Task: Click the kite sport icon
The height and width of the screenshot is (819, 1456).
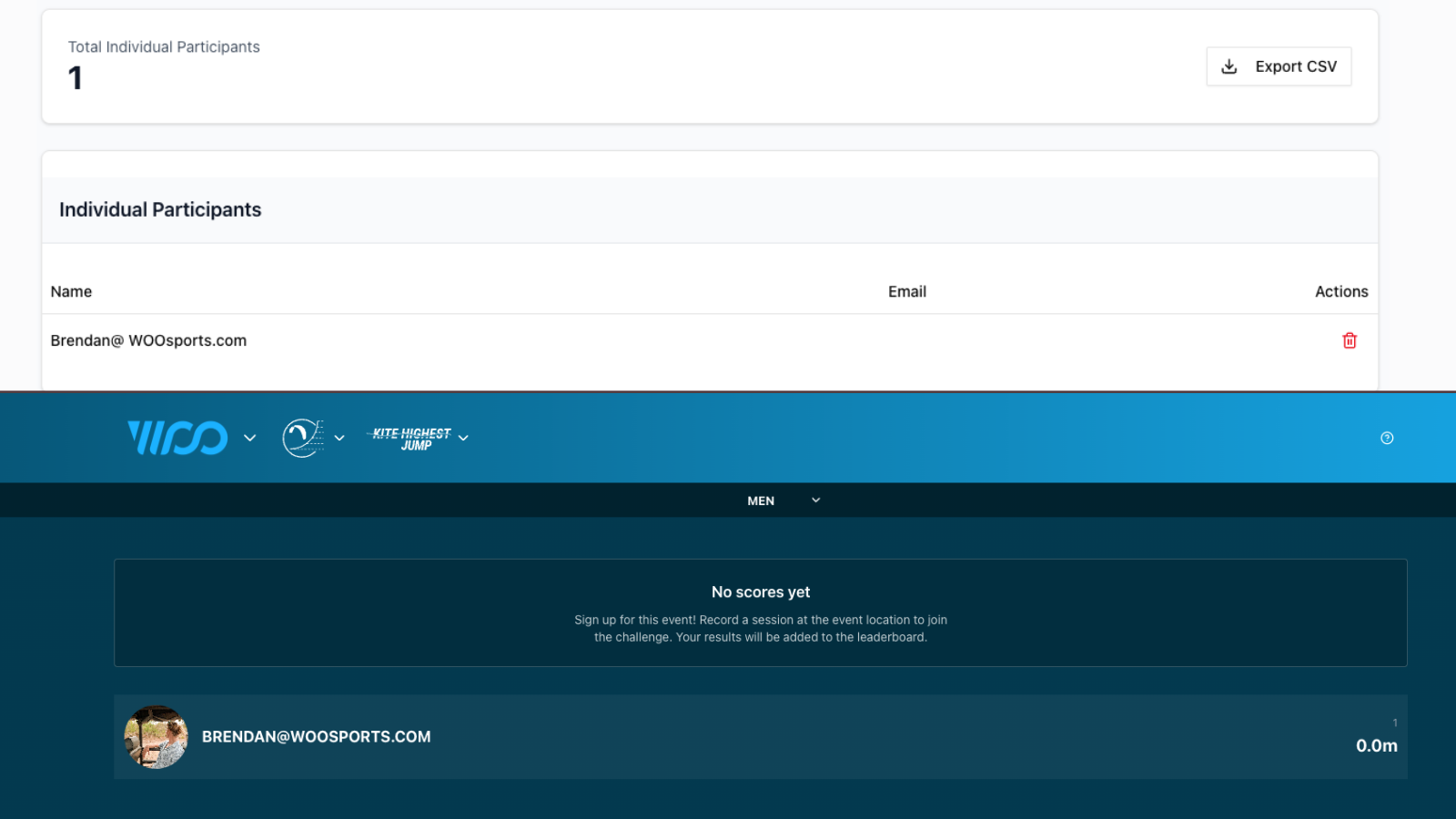Action: point(303,438)
